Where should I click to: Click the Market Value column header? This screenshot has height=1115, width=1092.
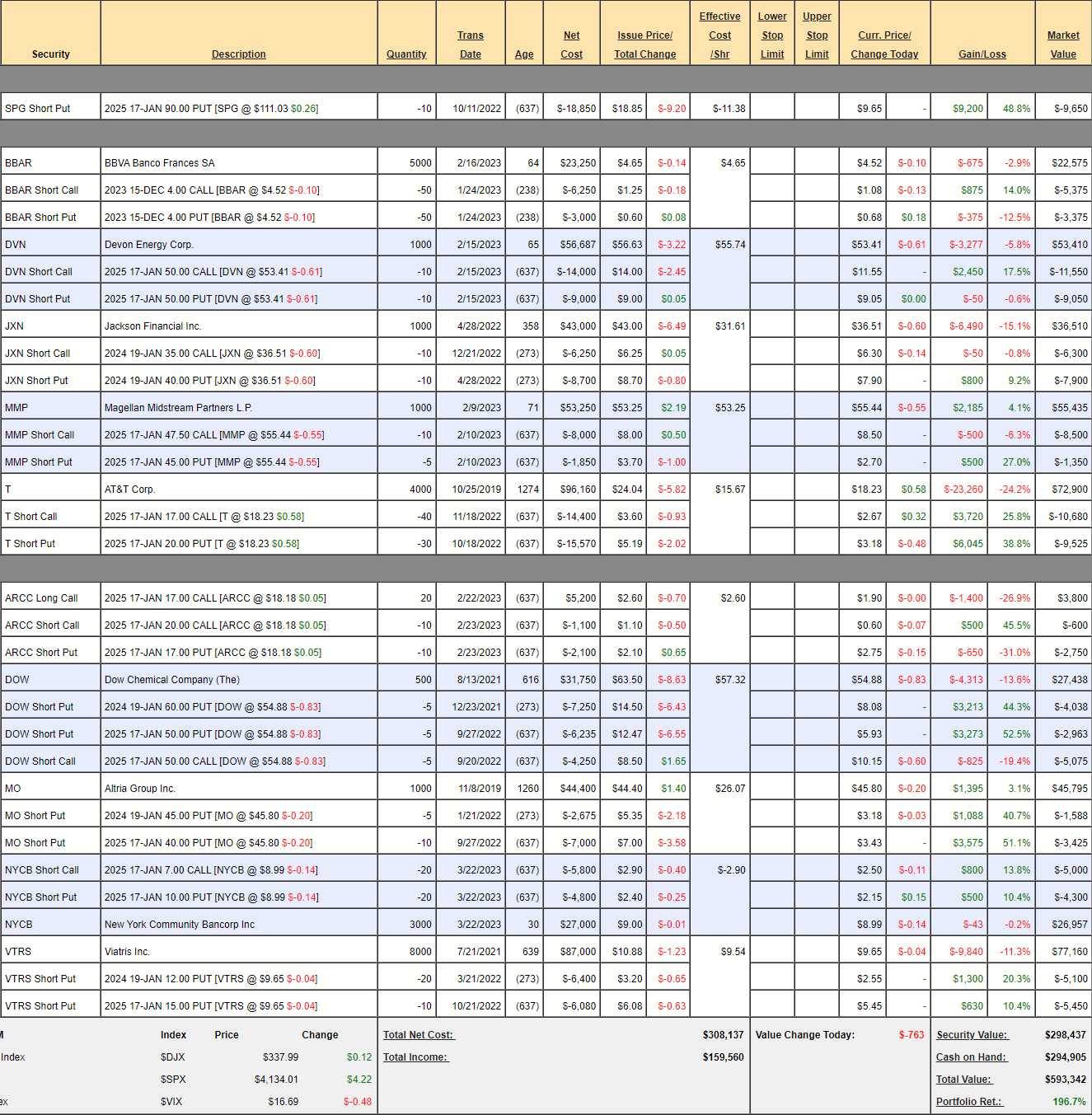[x=1063, y=45]
